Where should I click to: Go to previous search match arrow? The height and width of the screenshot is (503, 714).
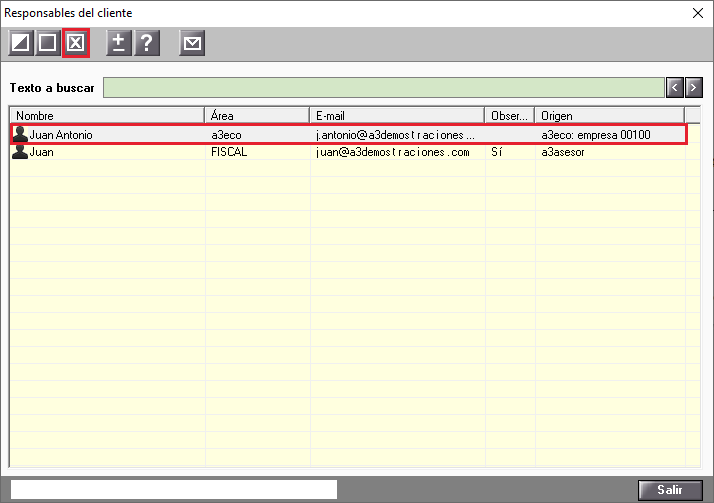[x=675, y=87]
